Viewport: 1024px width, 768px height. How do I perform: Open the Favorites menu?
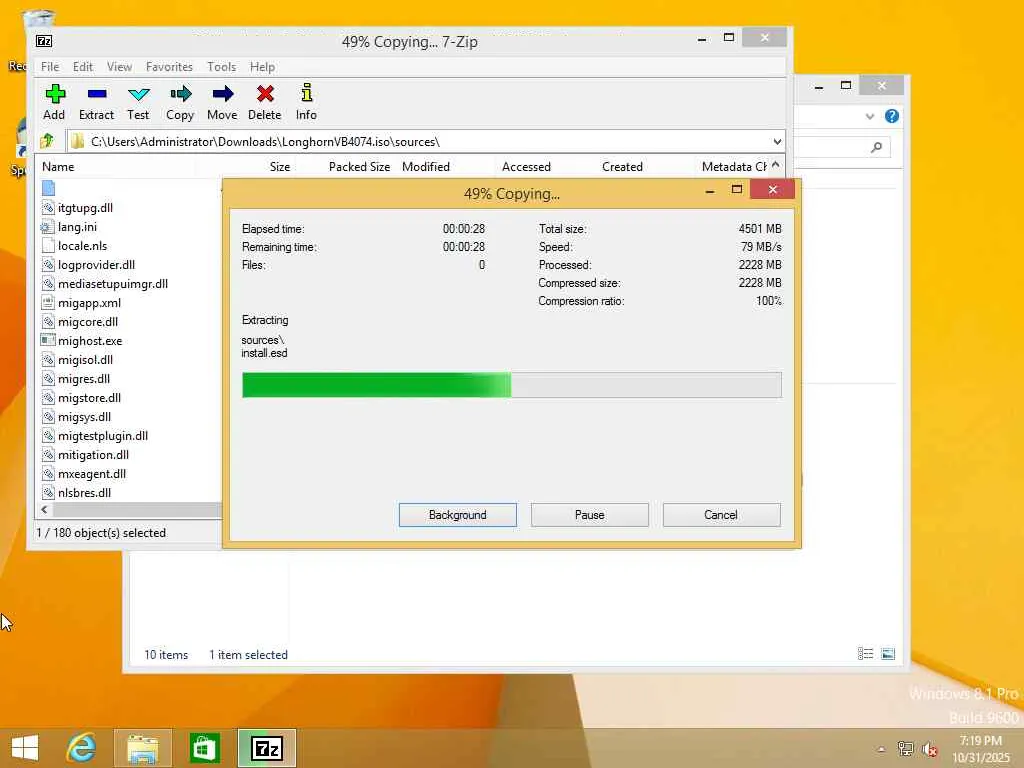point(169,67)
